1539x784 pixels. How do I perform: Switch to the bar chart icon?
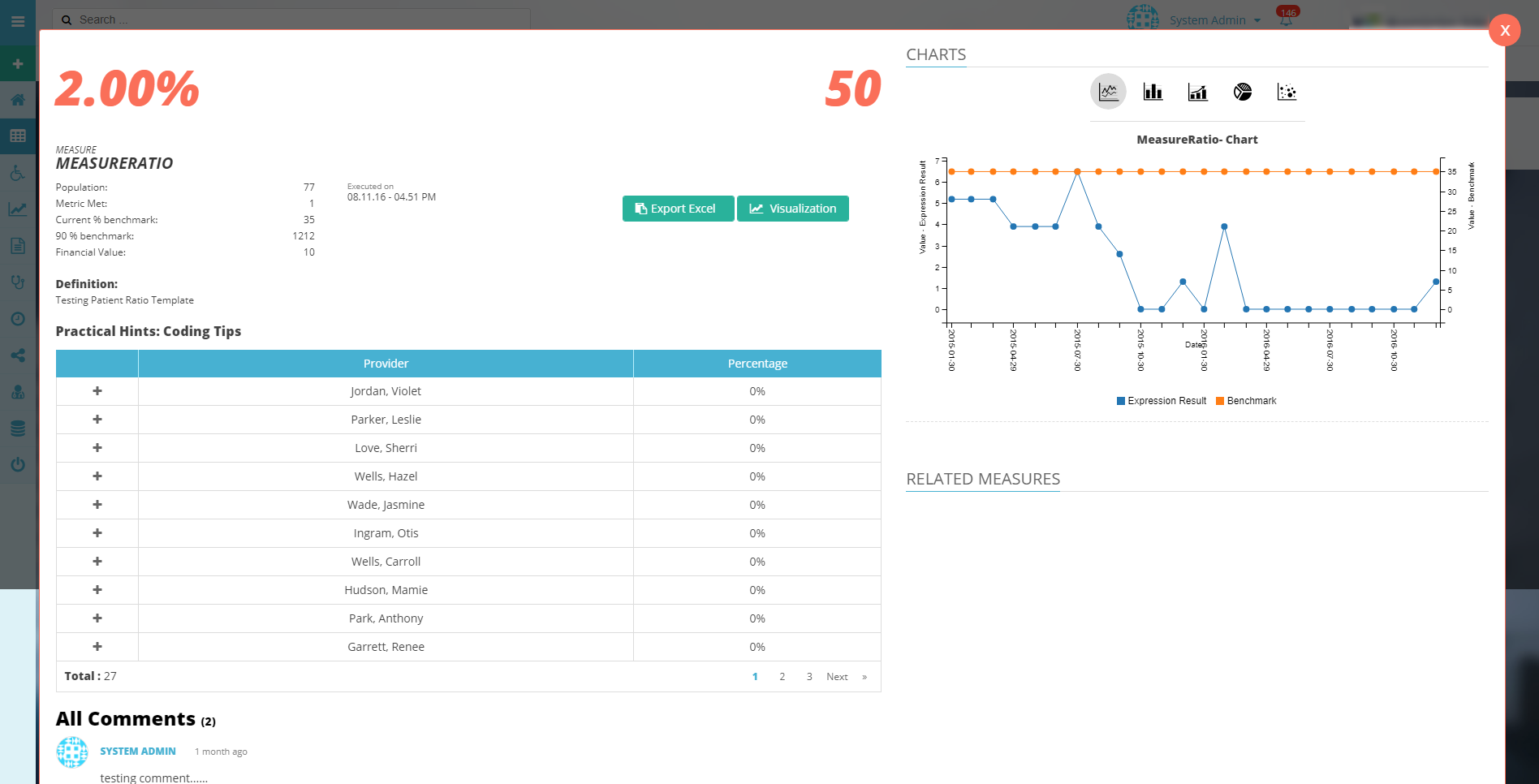pos(1153,92)
